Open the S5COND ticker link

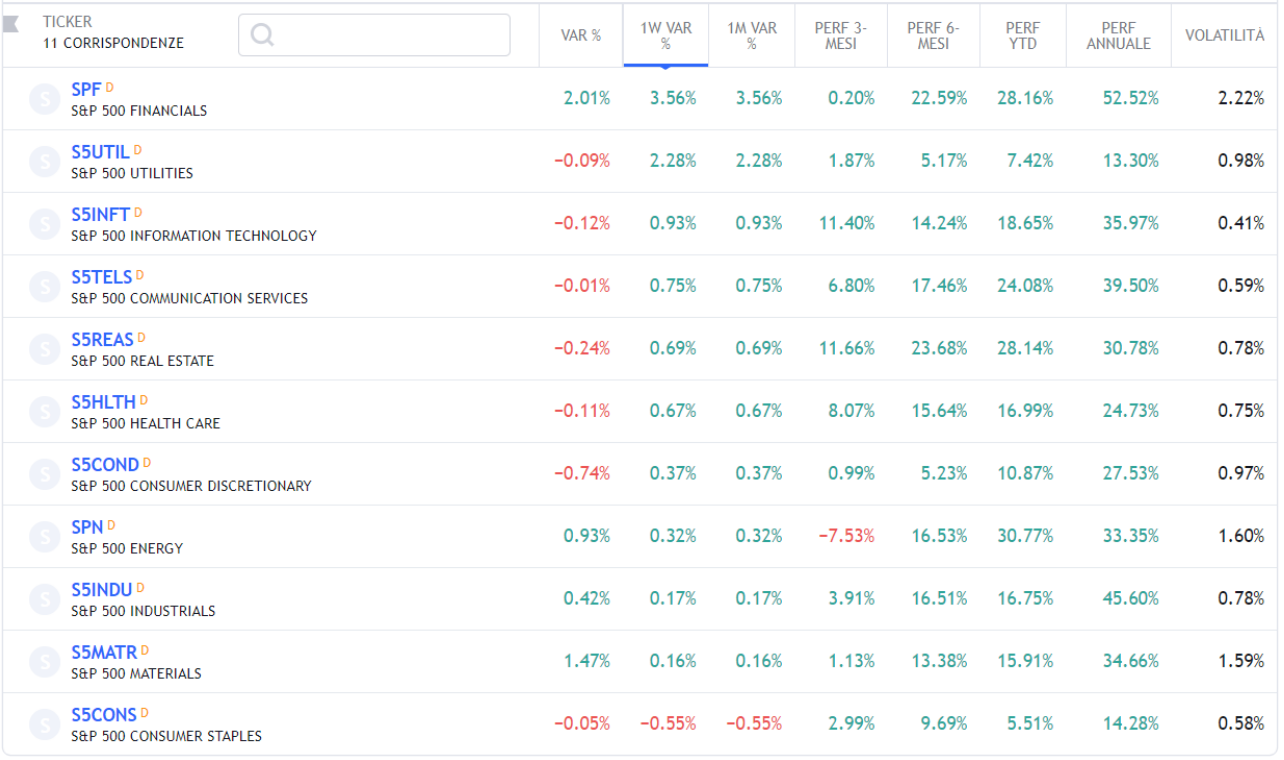pyautogui.click(x=104, y=464)
